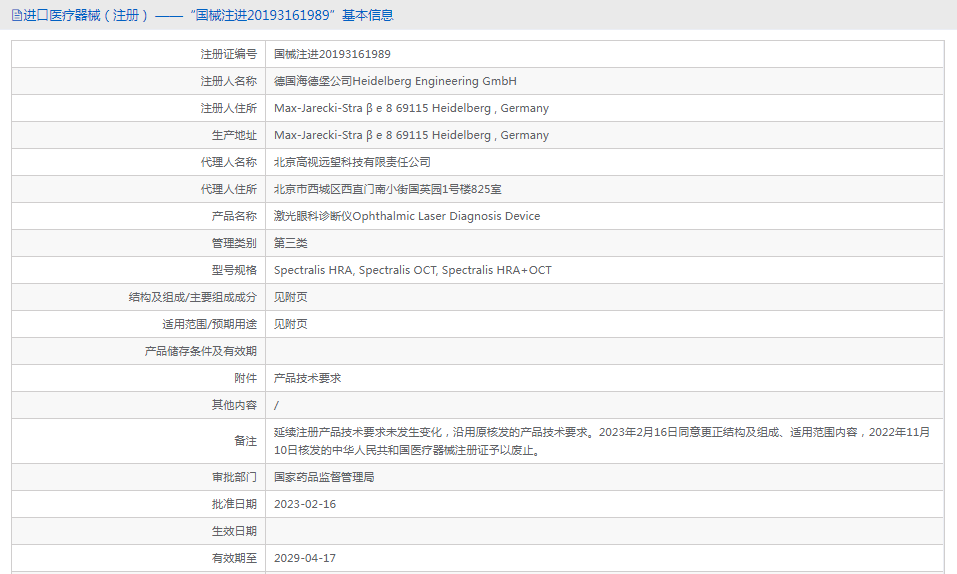Click the 生产地址 address value

[411, 135]
